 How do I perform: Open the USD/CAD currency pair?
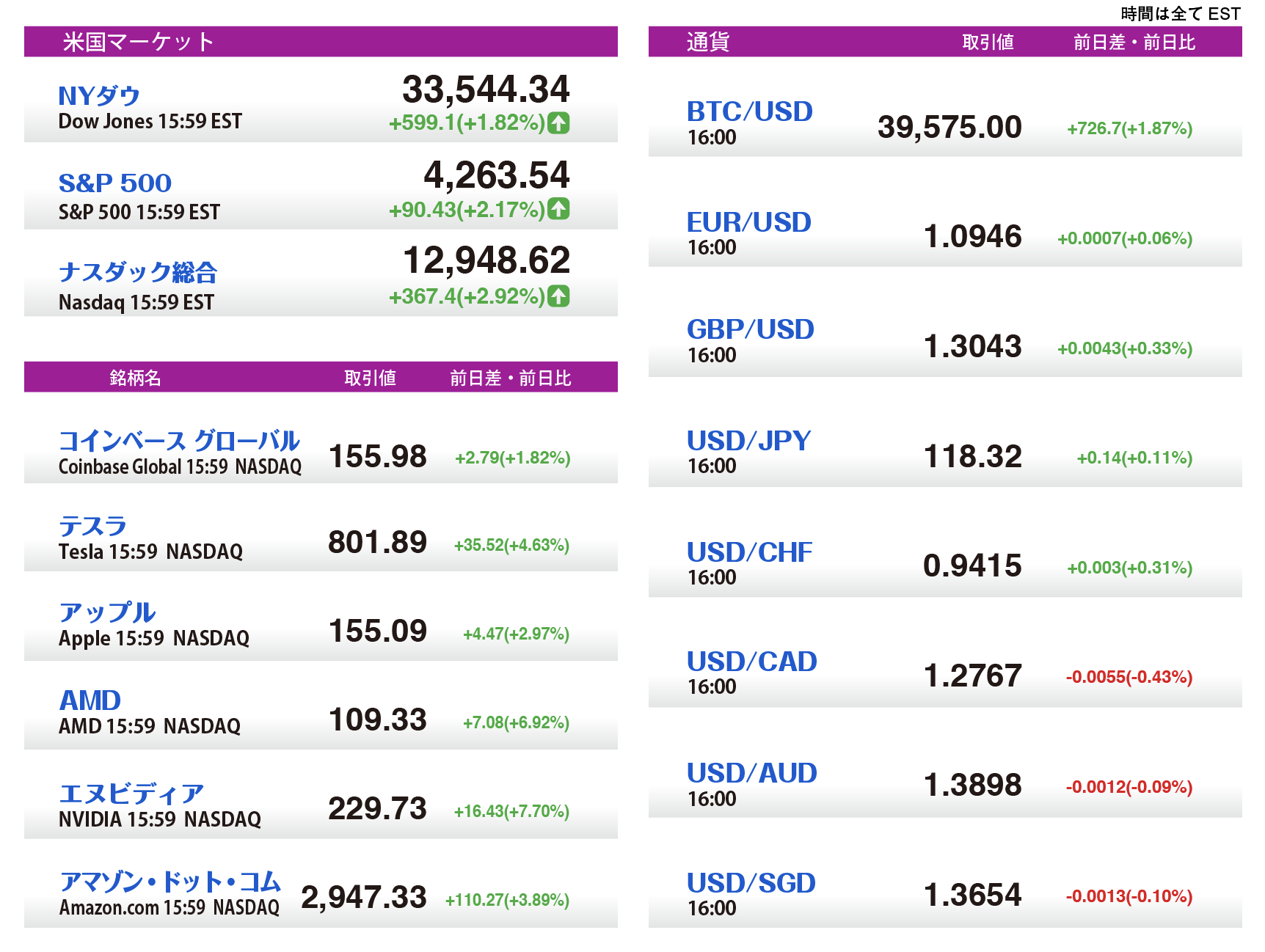click(751, 662)
